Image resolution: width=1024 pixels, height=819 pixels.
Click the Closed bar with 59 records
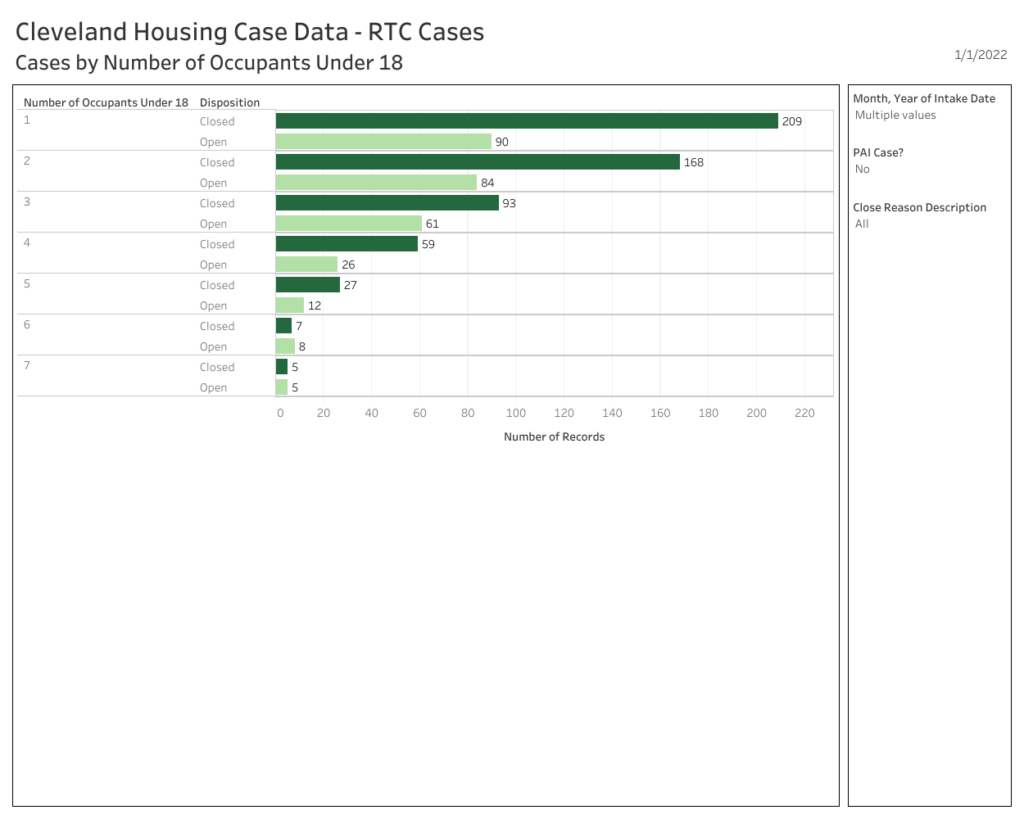[346, 244]
